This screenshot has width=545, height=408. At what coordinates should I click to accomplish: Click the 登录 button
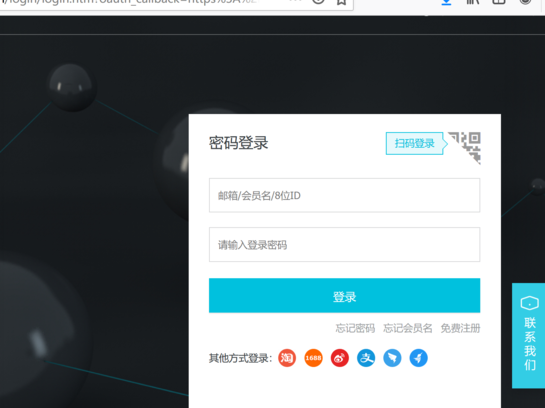pyautogui.click(x=344, y=295)
